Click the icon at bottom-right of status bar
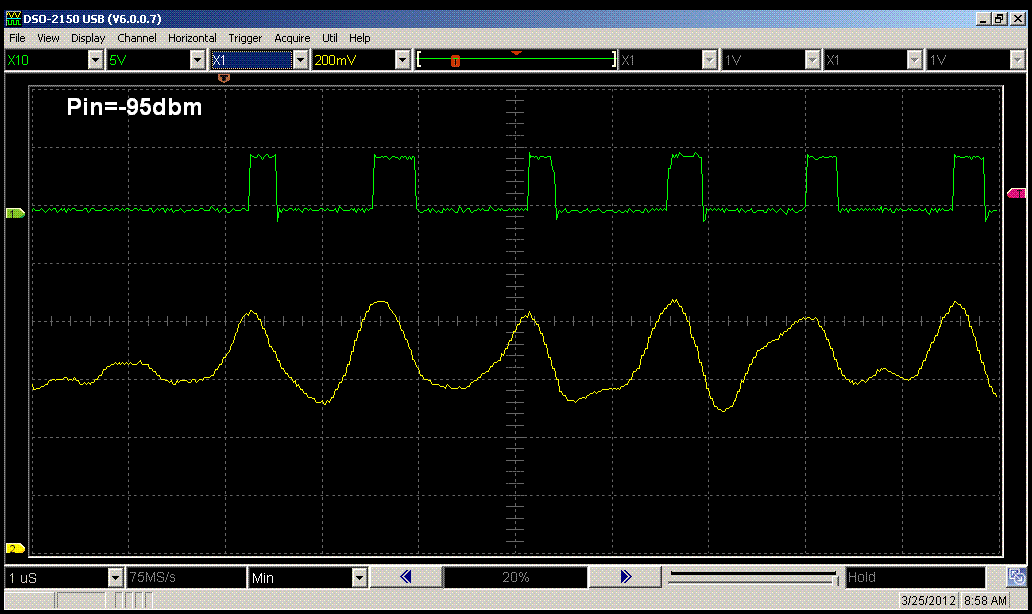The image size is (1032, 614). point(1016,577)
